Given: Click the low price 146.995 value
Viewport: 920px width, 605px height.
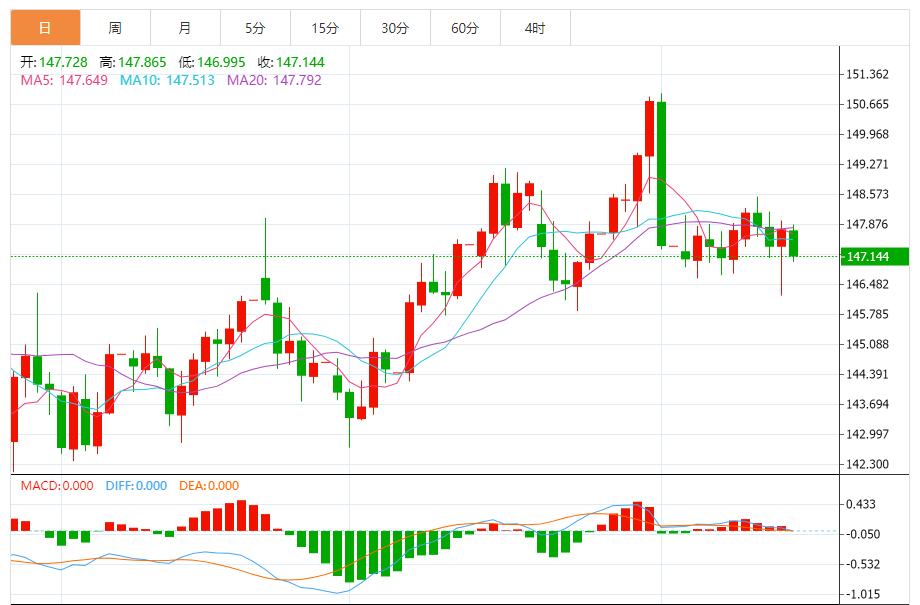Looking at the screenshot, I should [x=221, y=62].
